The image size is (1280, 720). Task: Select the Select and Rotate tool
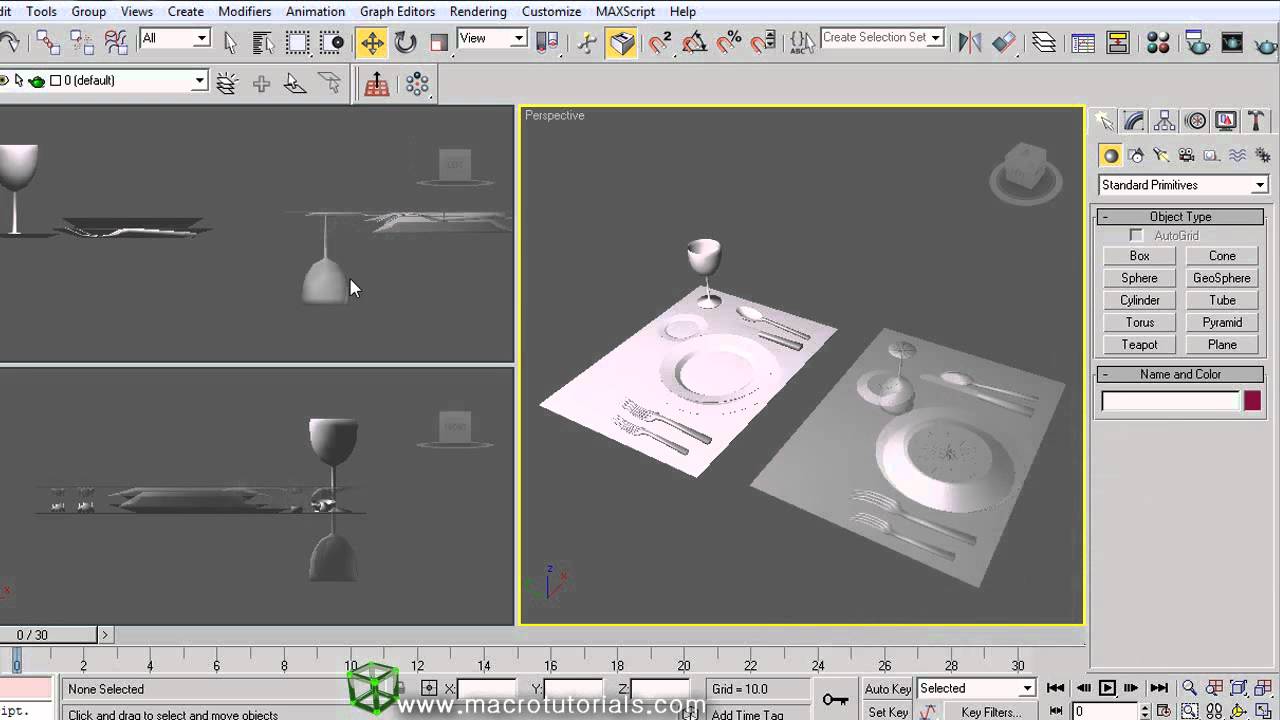pyautogui.click(x=405, y=42)
